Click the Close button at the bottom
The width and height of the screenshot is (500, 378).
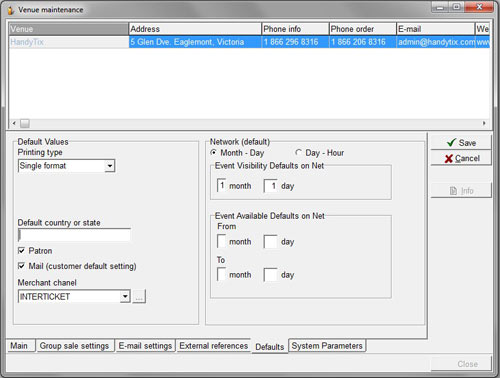pos(461,364)
